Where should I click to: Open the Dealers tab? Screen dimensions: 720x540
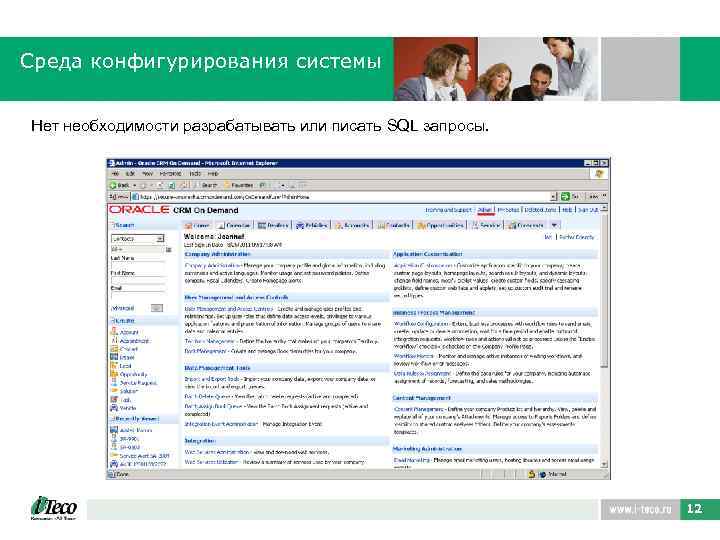point(273,225)
